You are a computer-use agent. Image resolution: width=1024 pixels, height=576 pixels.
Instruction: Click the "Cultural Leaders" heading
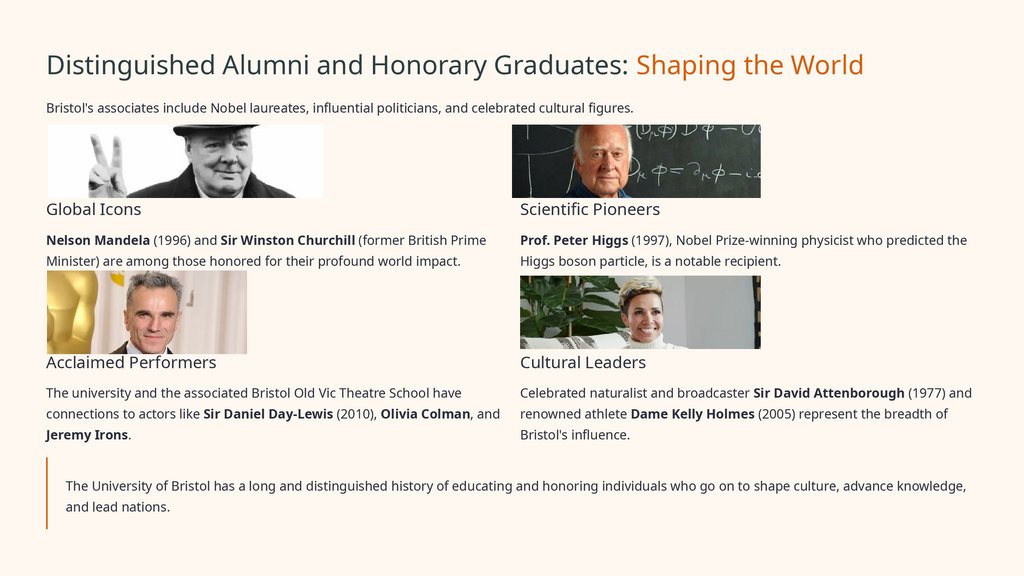coord(582,363)
